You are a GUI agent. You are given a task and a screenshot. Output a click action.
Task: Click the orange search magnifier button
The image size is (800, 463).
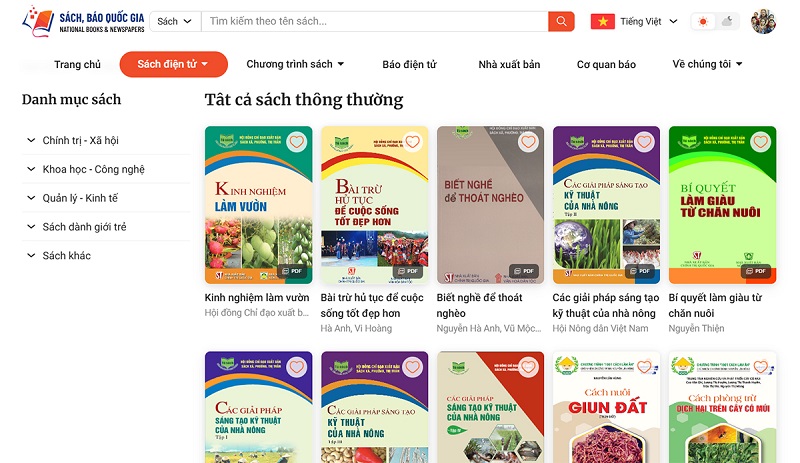pyautogui.click(x=561, y=21)
